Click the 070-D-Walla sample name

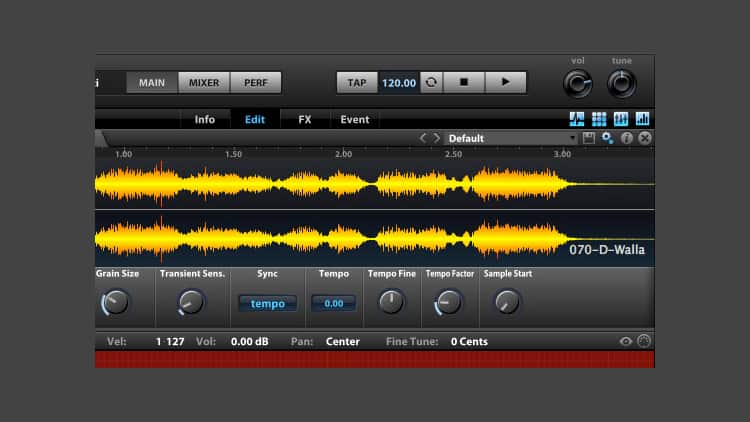[x=607, y=250]
